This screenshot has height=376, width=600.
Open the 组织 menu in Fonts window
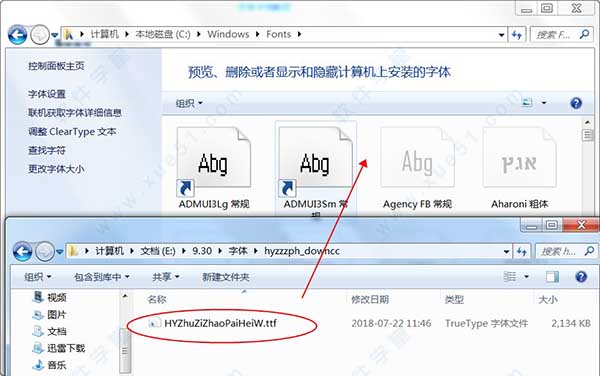(189, 103)
